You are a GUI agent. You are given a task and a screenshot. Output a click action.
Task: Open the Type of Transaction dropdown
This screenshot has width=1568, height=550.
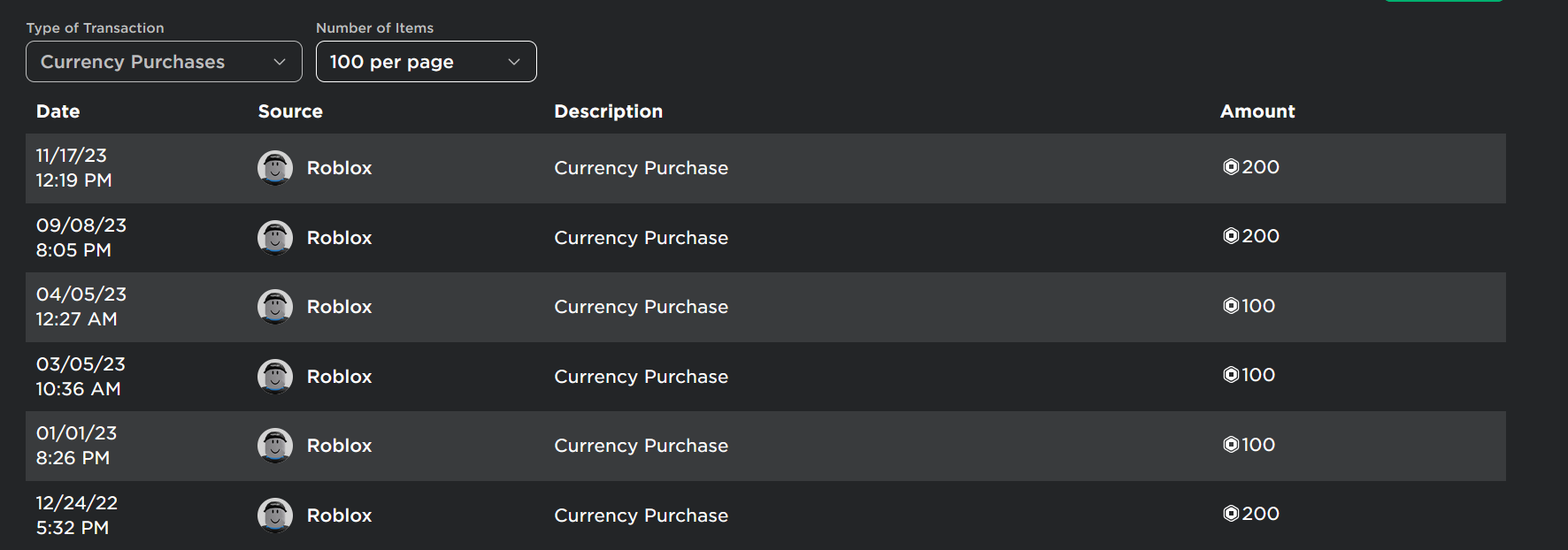click(x=164, y=61)
